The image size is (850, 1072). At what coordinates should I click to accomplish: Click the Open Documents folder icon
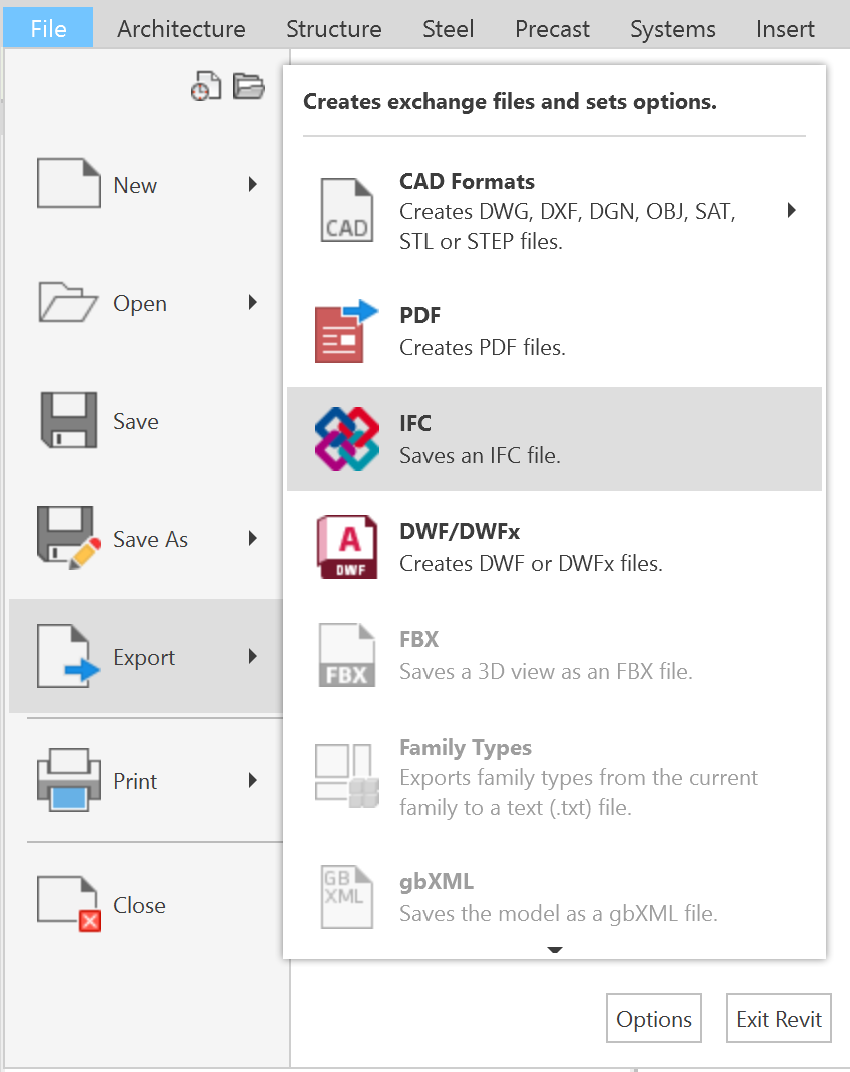tap(248, 86)
